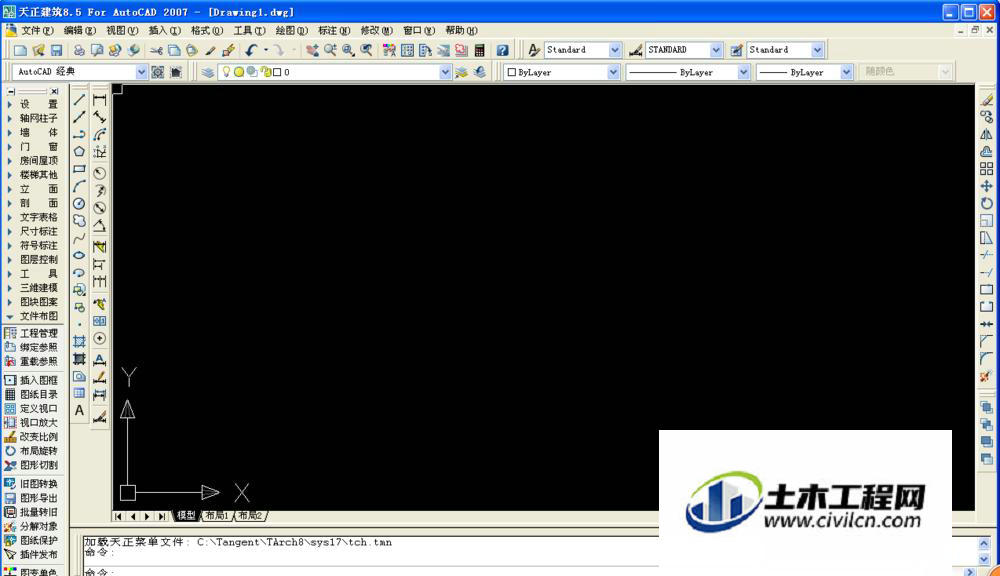Select the Linear dimension tool
Viewport: 1000px width, 576px height.
[x=99, y=100]
